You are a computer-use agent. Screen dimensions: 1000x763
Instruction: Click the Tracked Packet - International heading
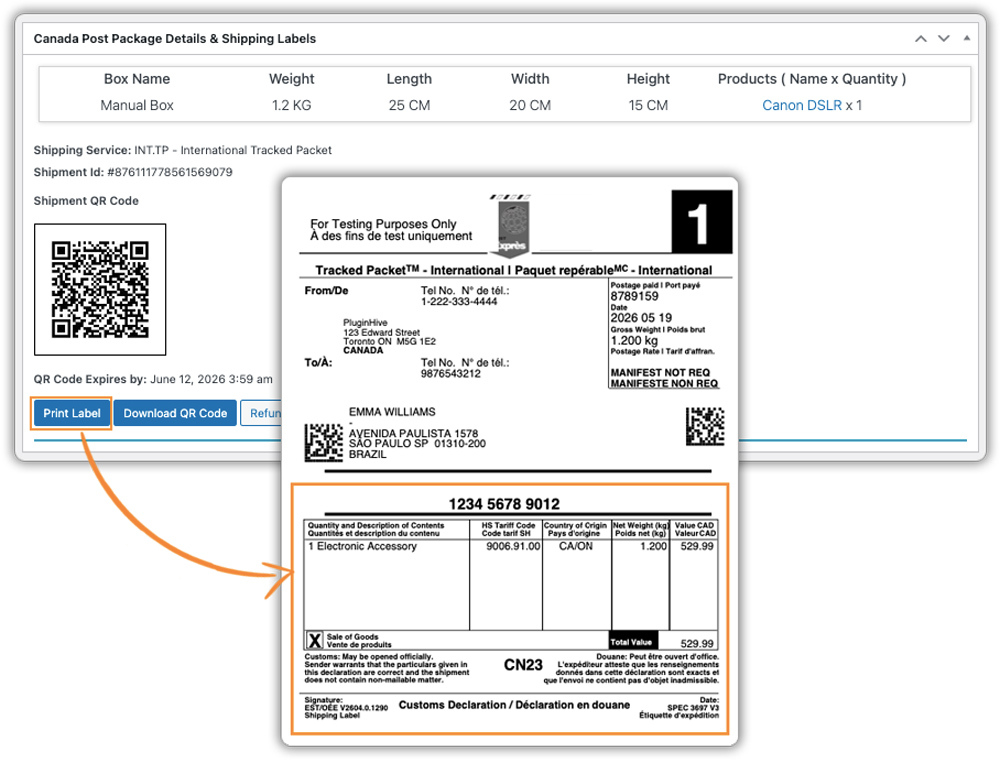click(513, 270)
